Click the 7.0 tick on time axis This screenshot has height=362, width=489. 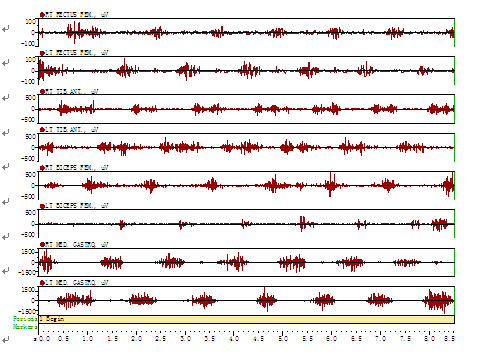380,339
